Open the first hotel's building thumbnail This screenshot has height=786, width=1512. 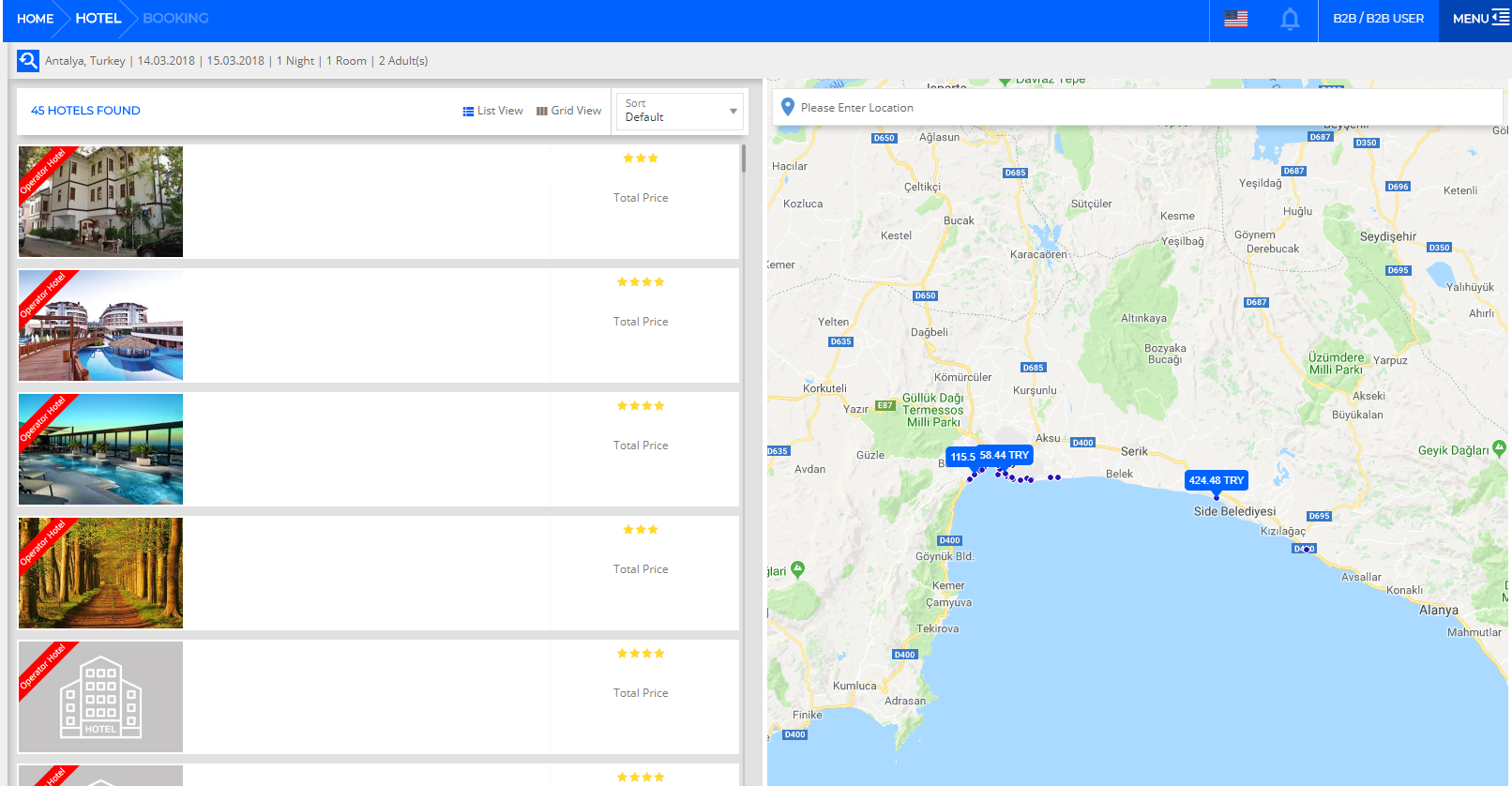pyautogui.click(x=101, y=202)
